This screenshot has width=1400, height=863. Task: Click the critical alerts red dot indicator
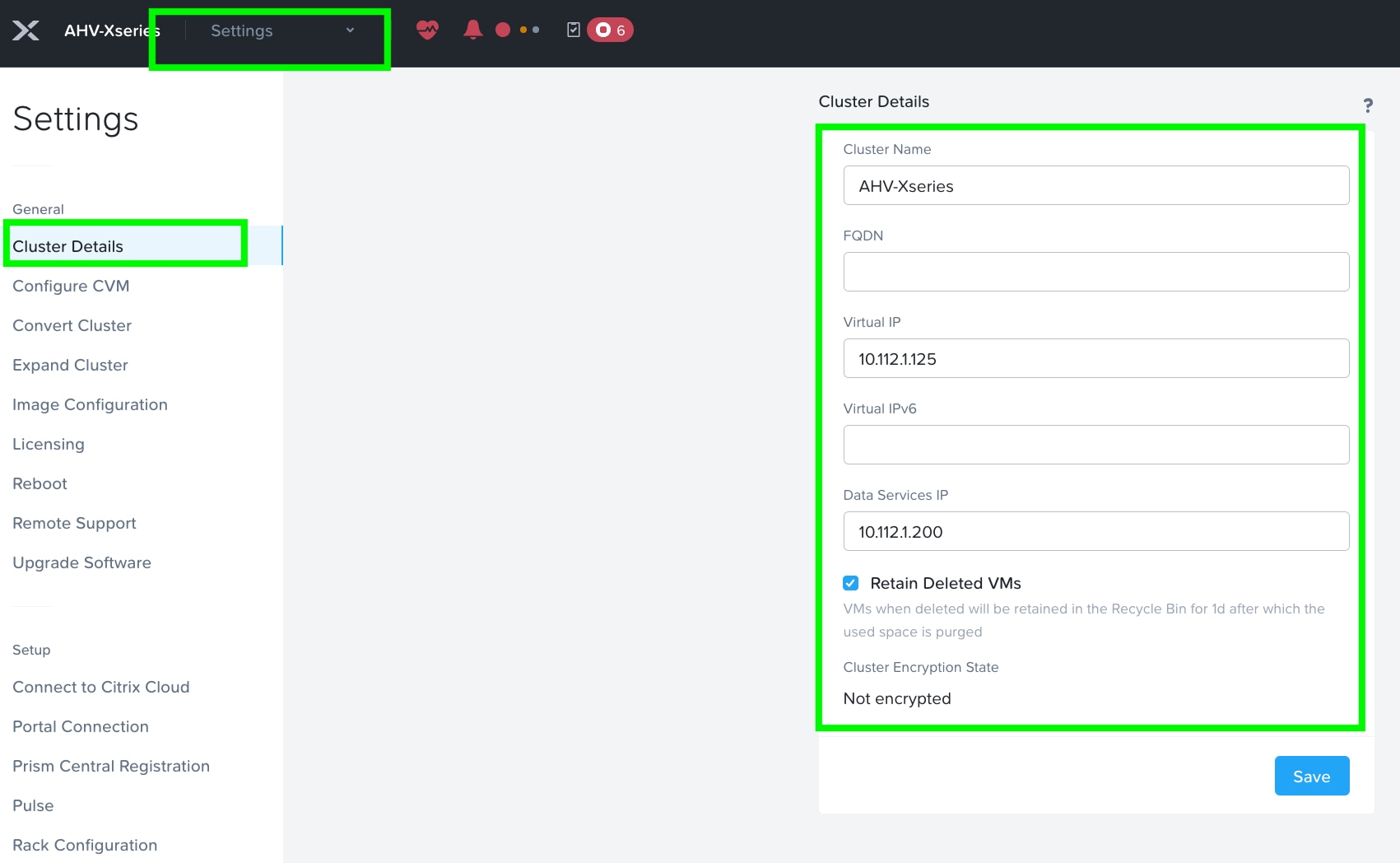click(x=501, y=30)
